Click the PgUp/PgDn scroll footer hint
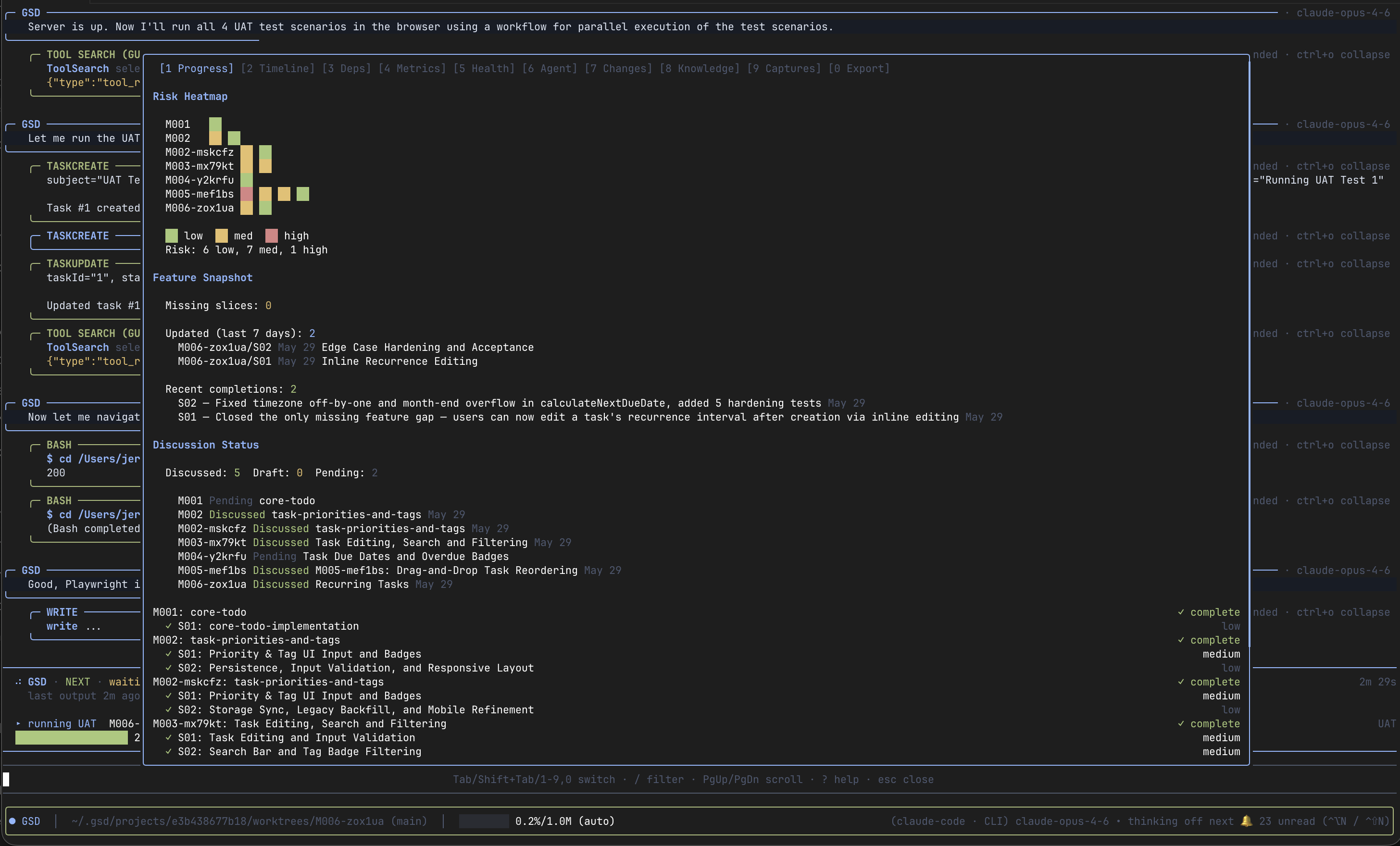1400x846 pixels. pos(752,780)
